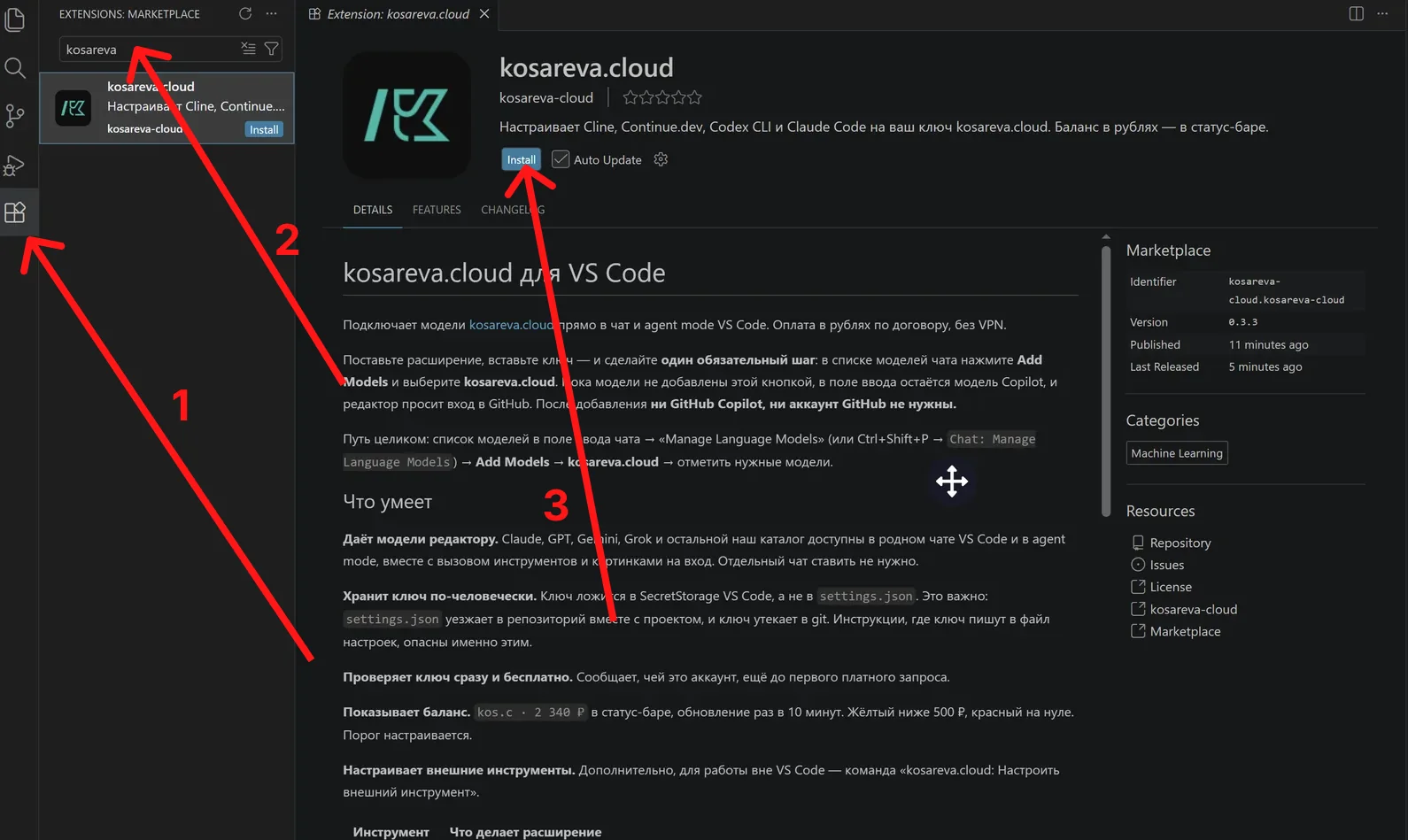Open kosareva.cloud link in readme
The image size is (1408, 840).
[512, 325]
